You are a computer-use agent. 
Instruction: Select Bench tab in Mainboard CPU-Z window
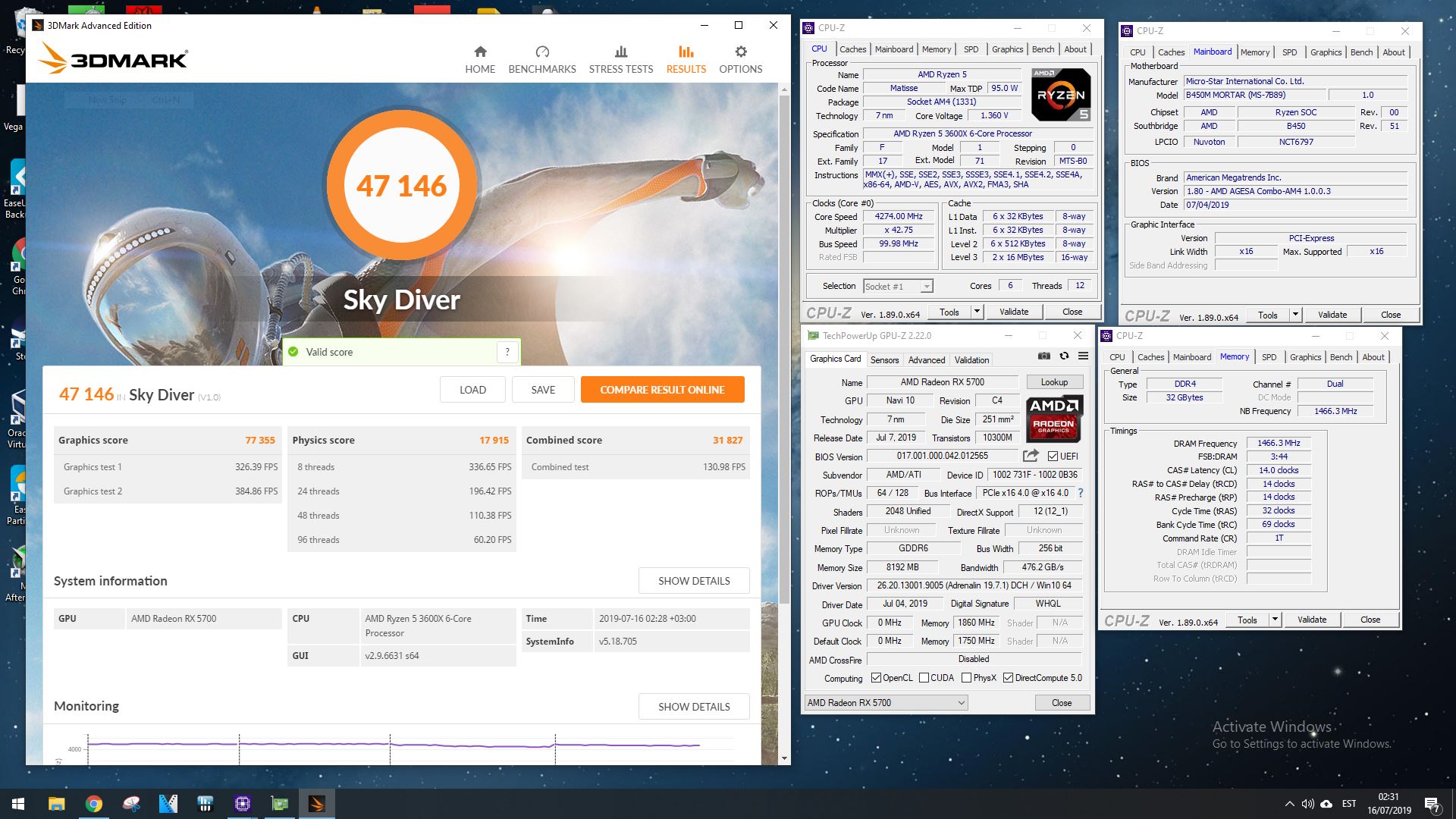coord(1361,52)
